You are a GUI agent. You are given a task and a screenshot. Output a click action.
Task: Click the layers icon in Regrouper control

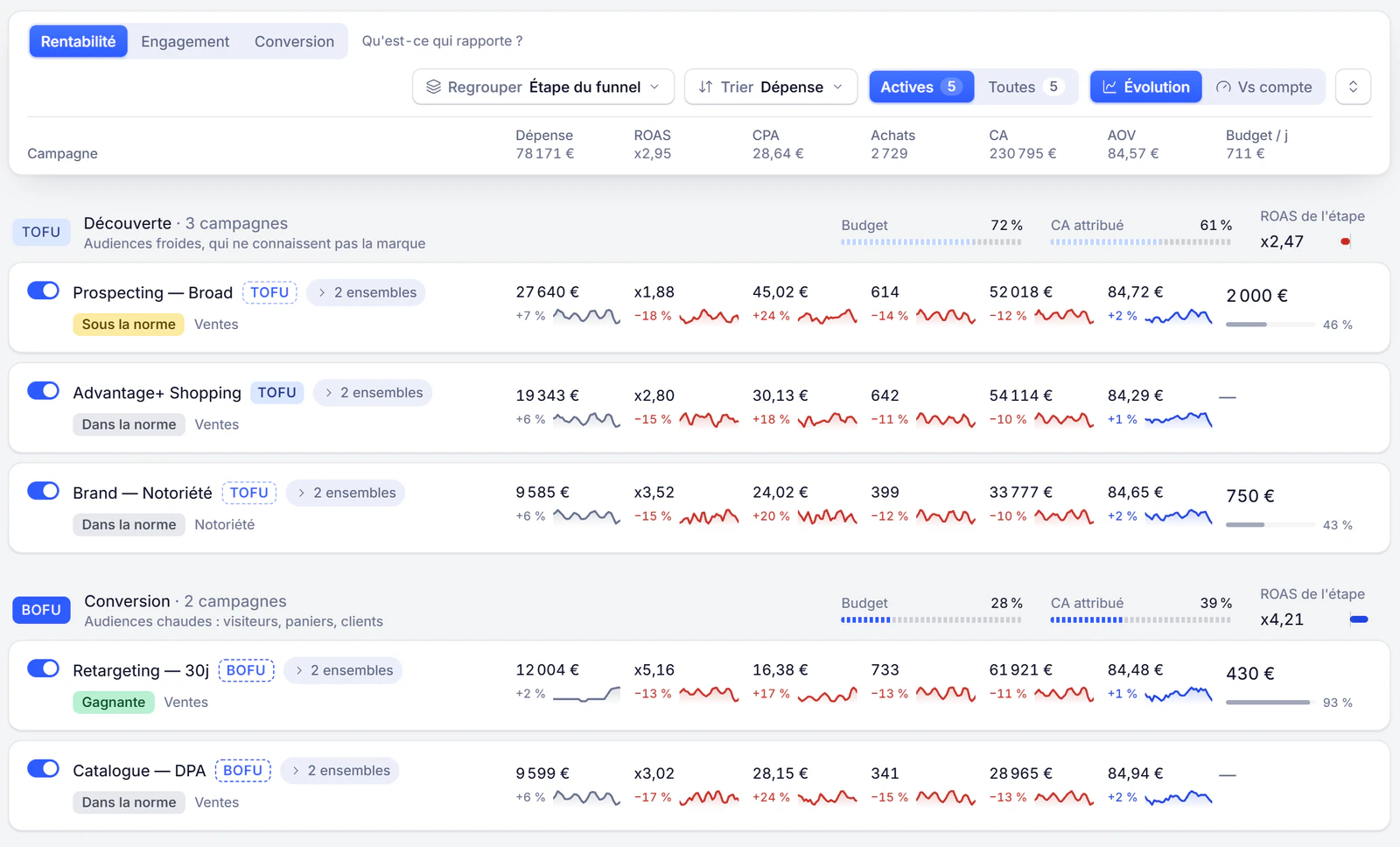coord(433,87)
